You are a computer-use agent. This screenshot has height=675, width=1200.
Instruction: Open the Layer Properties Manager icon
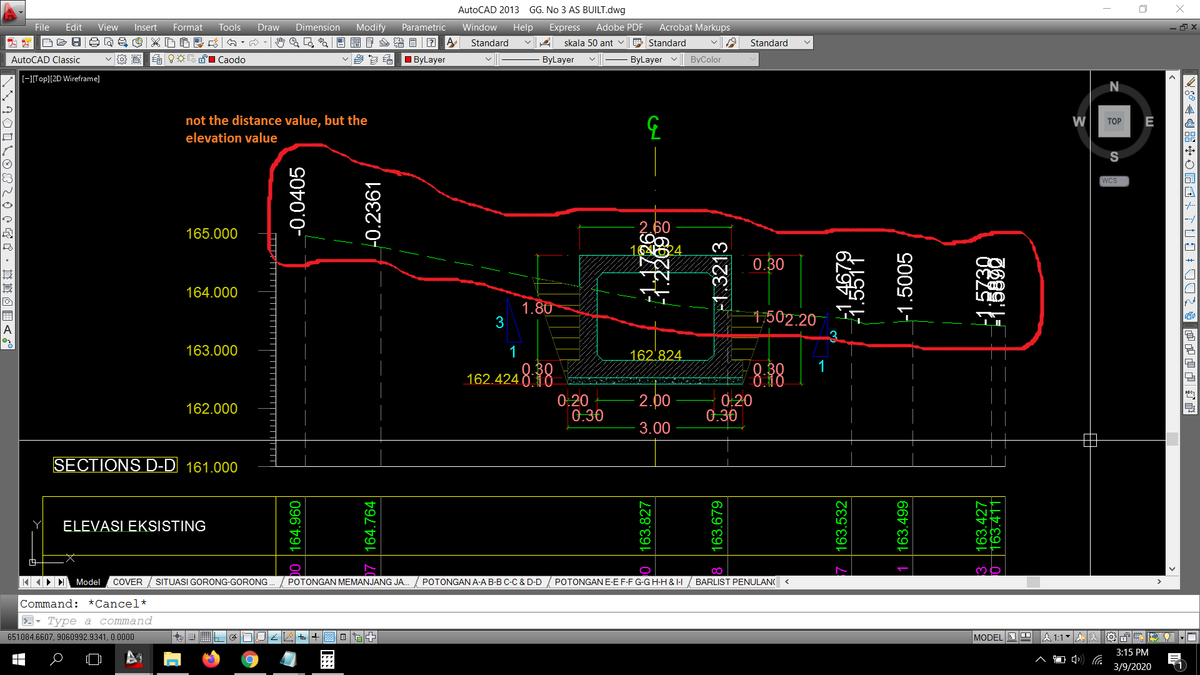pos(159,60)
